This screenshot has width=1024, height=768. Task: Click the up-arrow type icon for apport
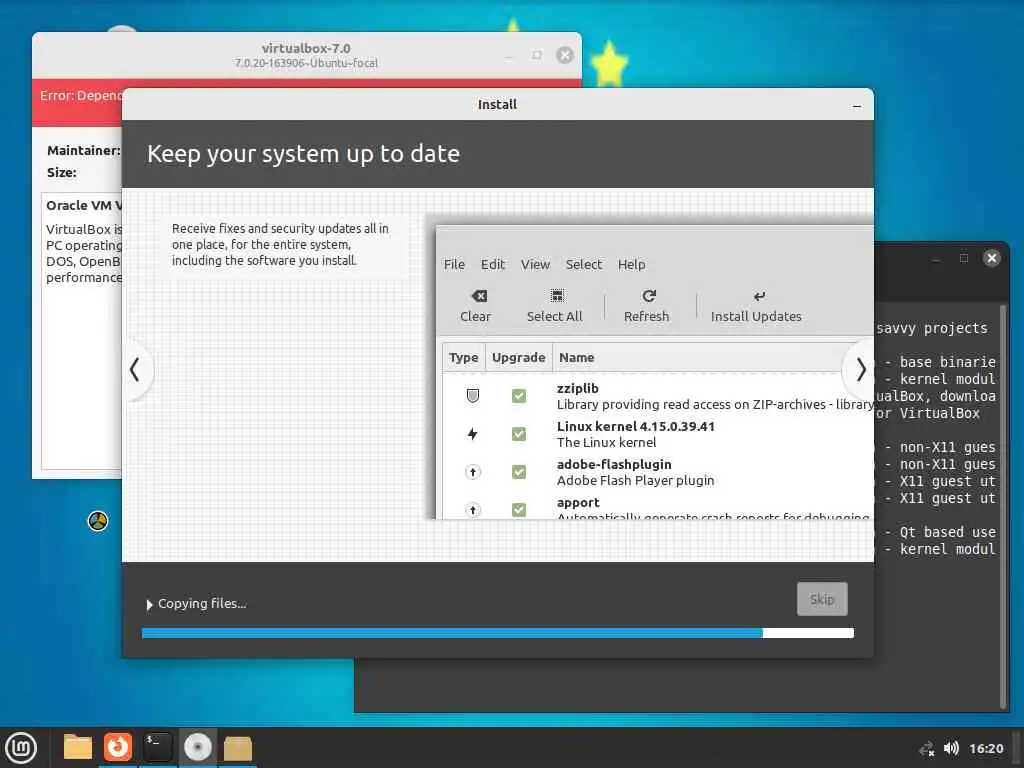pyautogui.click(x=473, y=509)
